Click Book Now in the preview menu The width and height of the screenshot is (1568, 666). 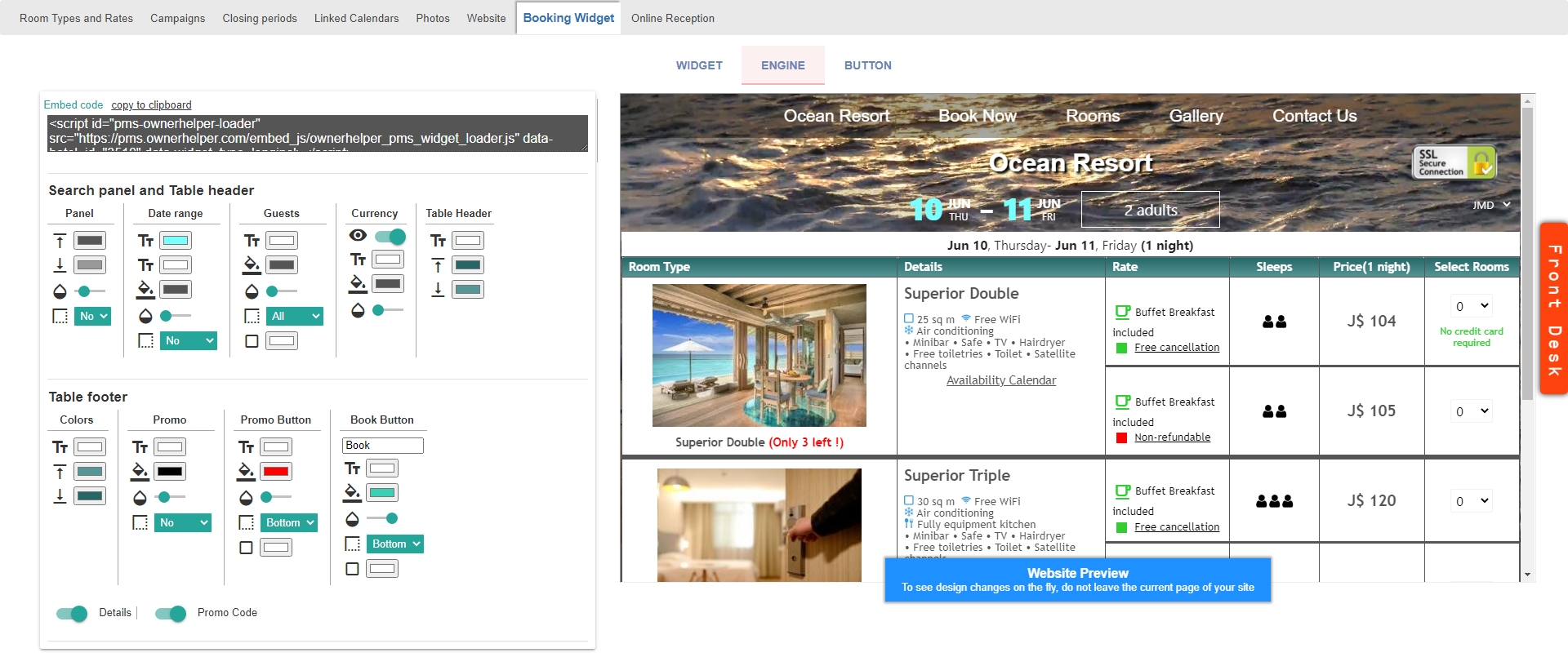tap(978, 116)
